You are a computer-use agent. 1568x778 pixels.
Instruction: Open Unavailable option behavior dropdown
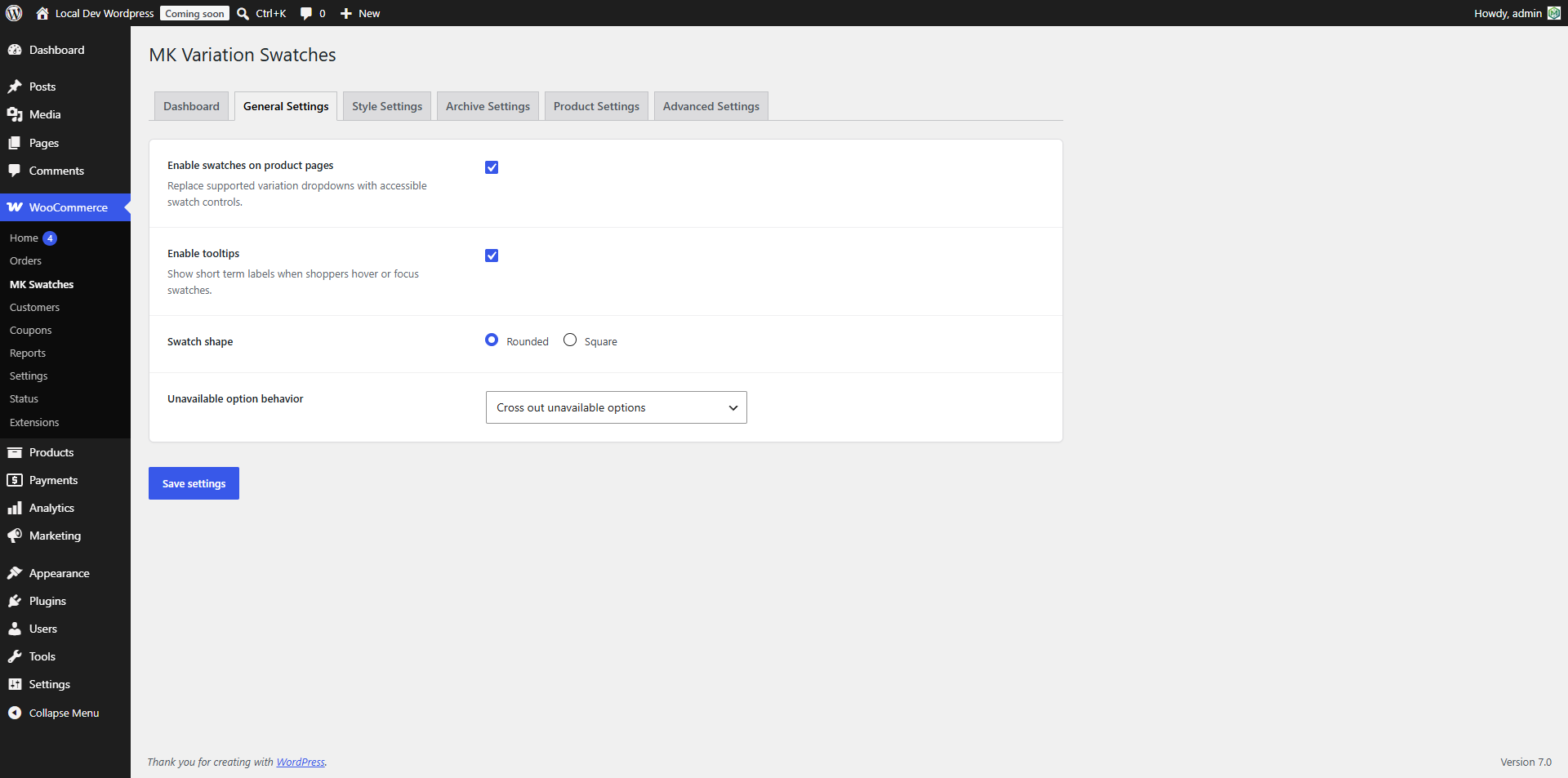pos(617,407)
